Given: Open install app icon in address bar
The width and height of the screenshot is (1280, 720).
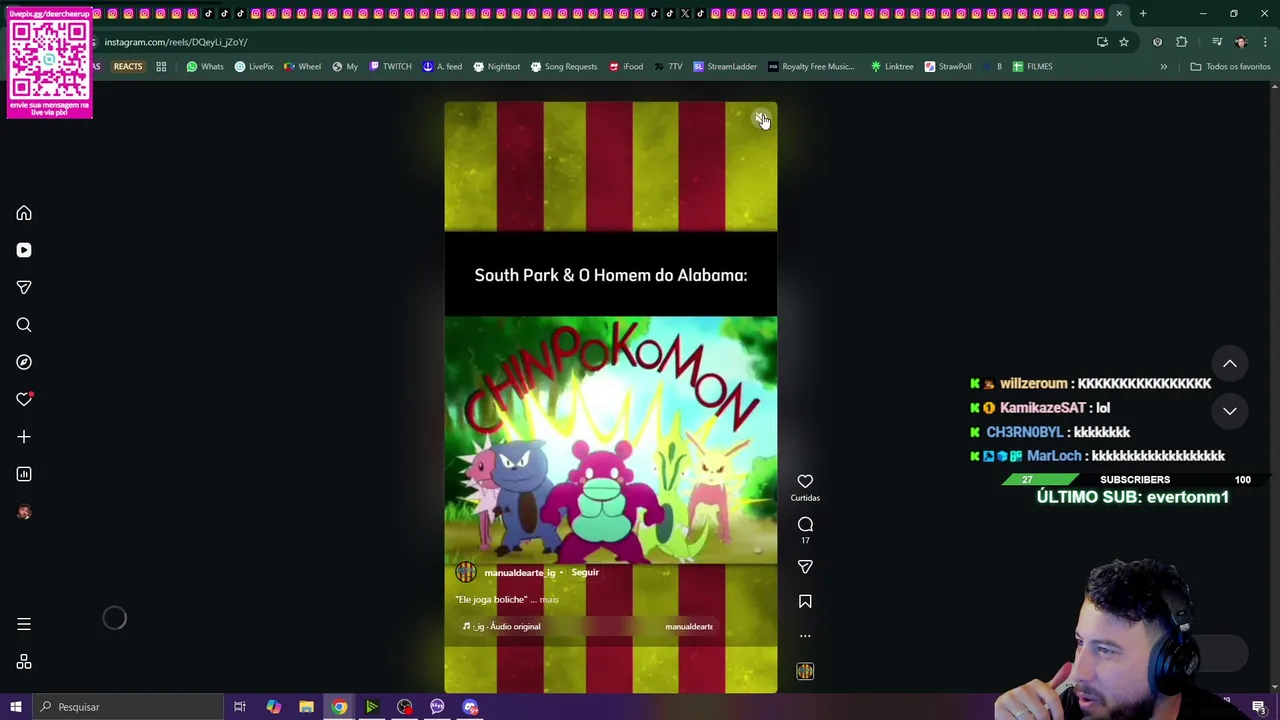Looking at the screenshot, I should point(1102,42).
